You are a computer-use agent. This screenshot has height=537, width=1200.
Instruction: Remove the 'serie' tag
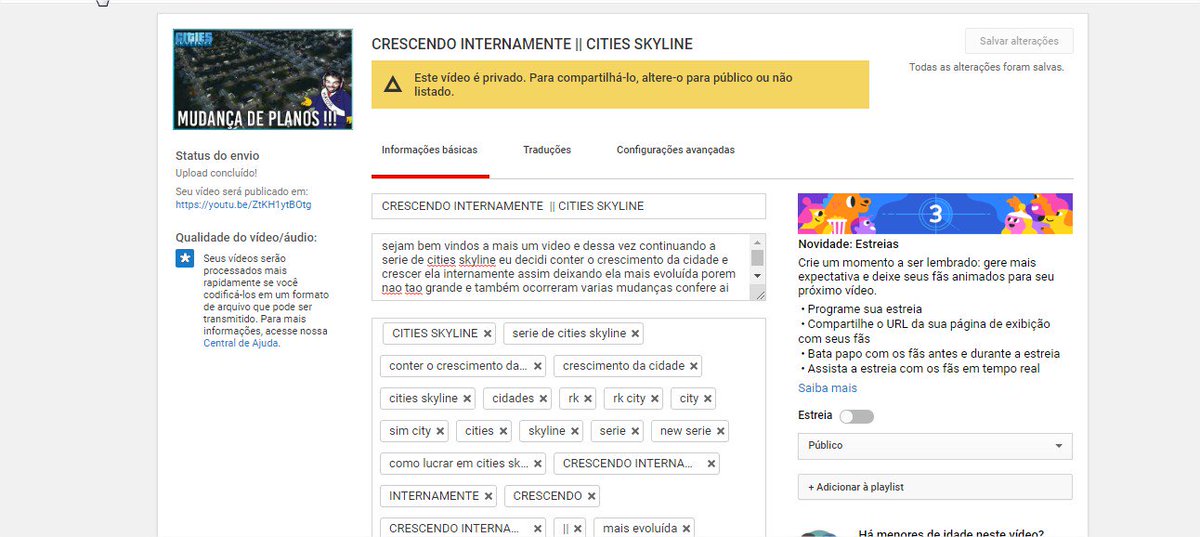point(634,431)
